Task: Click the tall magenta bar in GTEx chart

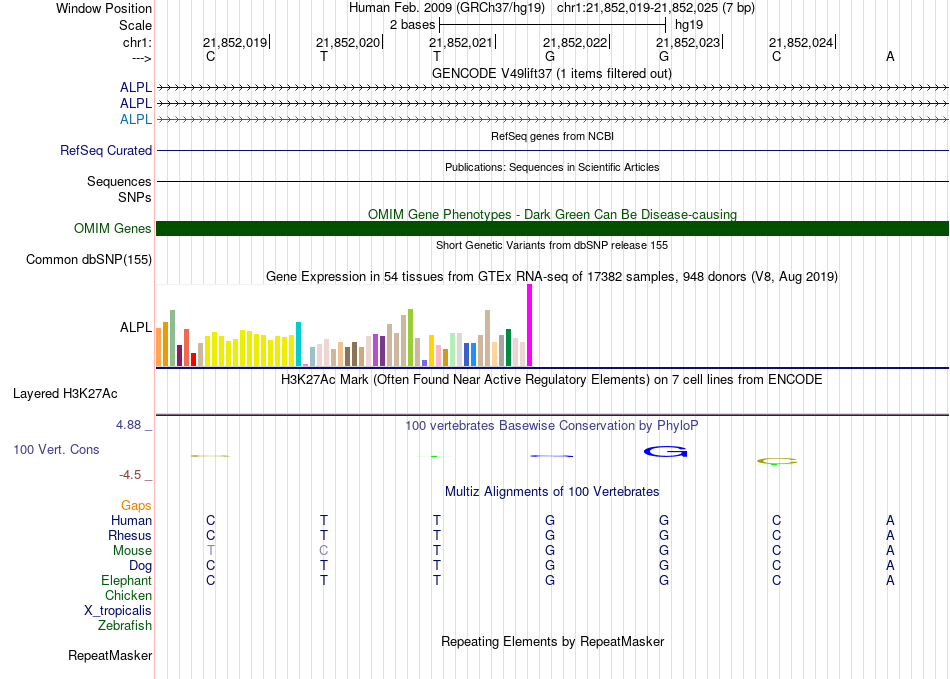Action: pyautogui.click(x=530, y=325)
